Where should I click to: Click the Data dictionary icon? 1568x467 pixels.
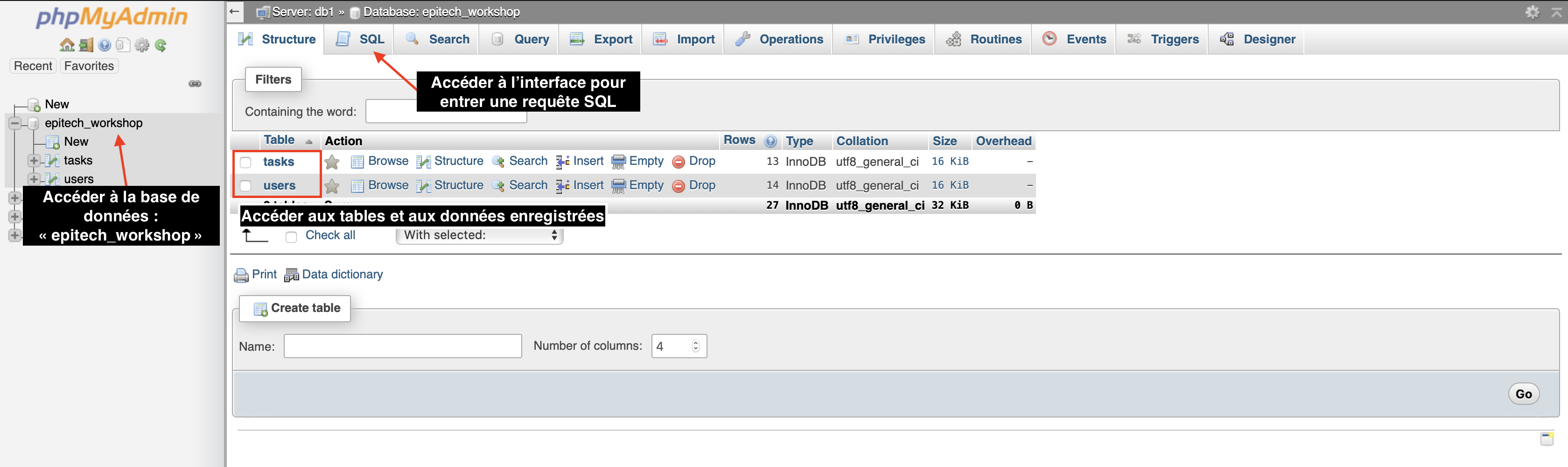292,275
